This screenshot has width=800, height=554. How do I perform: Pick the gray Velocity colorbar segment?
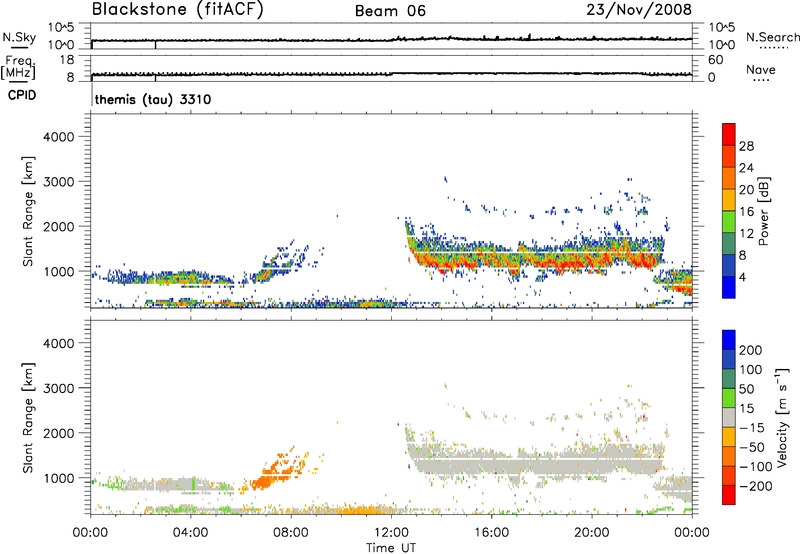coord(729,417)
